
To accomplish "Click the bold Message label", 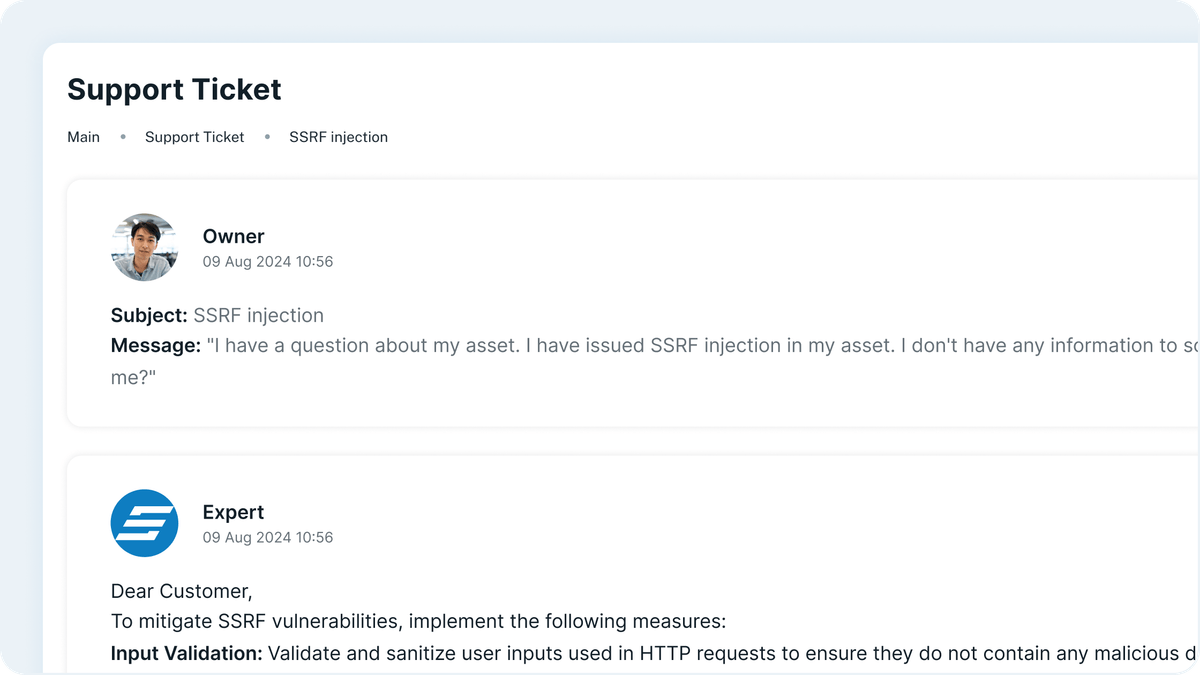I will pyautogui.click(x=156, y=346).
